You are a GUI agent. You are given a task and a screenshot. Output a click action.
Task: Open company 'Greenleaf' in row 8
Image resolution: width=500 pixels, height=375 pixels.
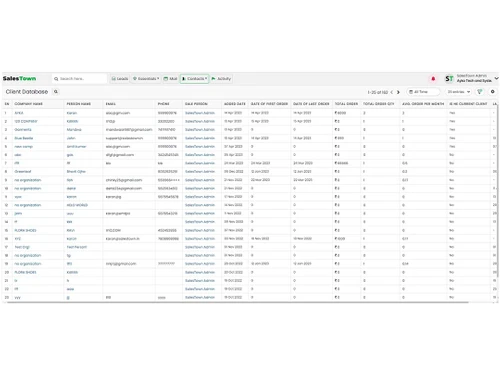[x=23, y=172]
